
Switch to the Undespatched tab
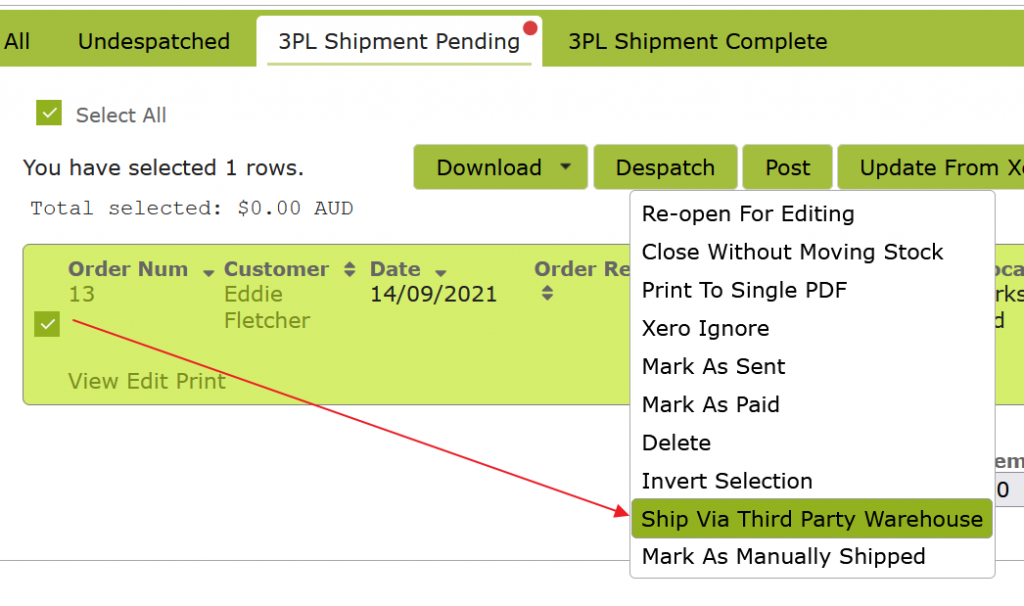tap(152, 41)
